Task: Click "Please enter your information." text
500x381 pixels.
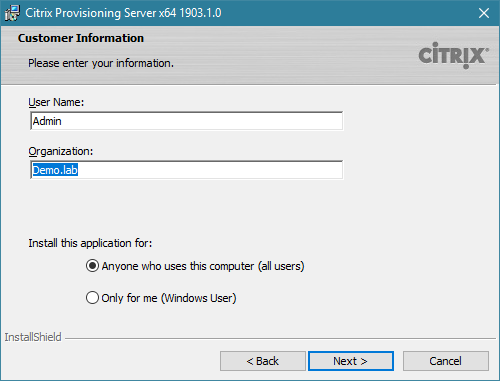Action: pos(101,63)
